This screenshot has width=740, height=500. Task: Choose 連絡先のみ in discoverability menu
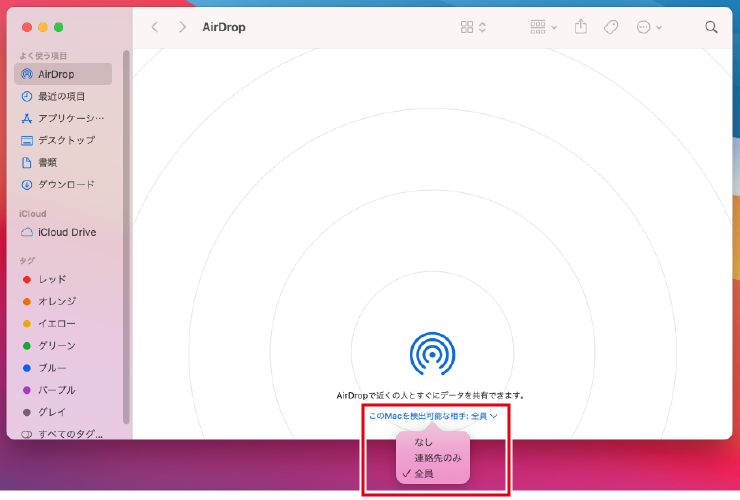click(433, 458)
